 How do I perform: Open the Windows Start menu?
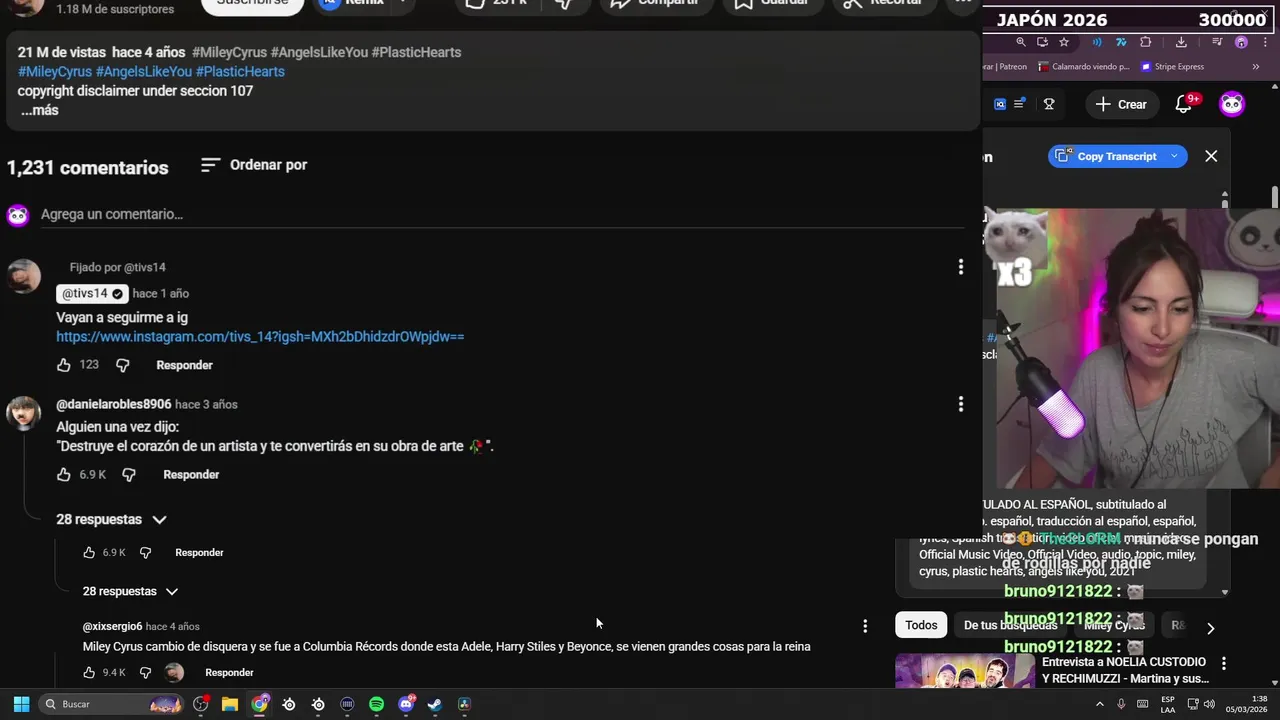21,704
